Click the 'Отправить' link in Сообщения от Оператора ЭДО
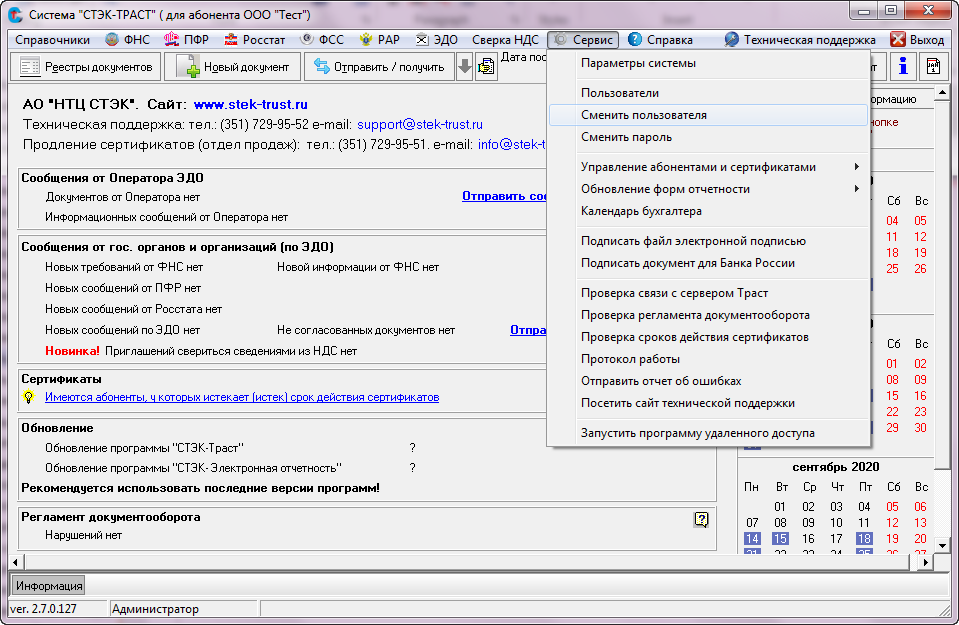Screen dimensions: 959x625 point(504,196)
